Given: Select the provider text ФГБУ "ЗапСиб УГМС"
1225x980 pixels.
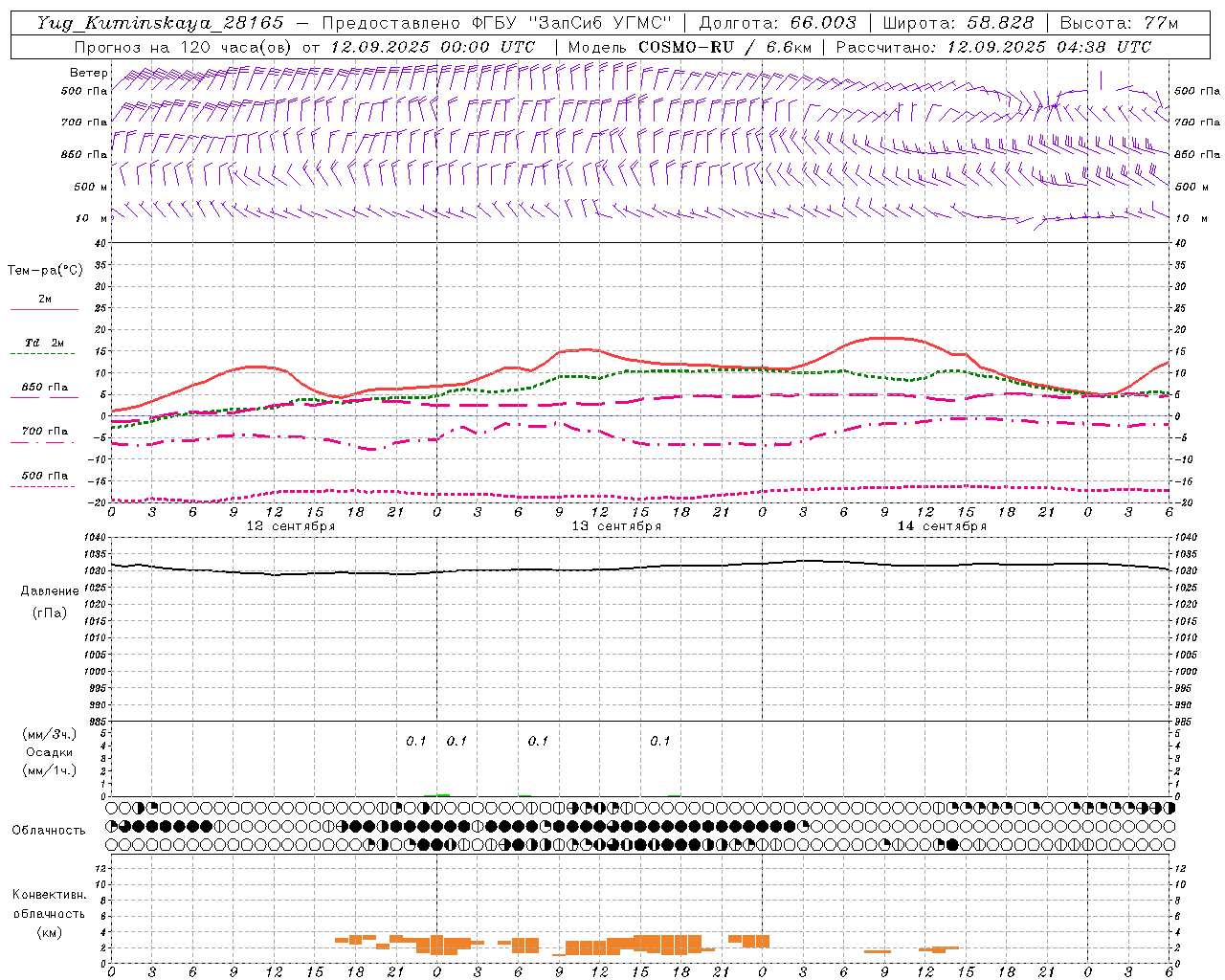Looking at the screenshot, I should (x=572, y=23).
